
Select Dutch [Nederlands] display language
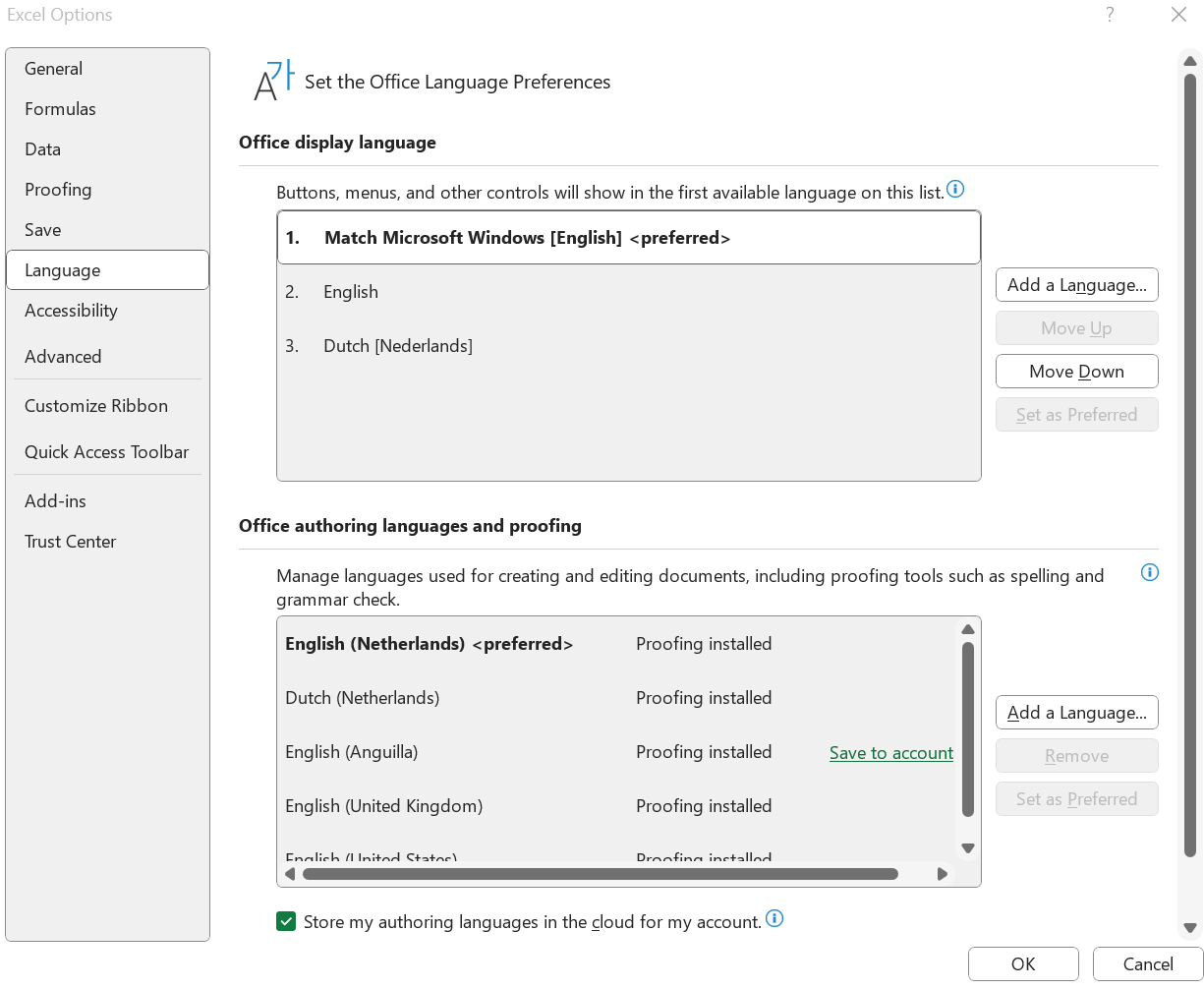pyautogui.click(x=398, y=346)
